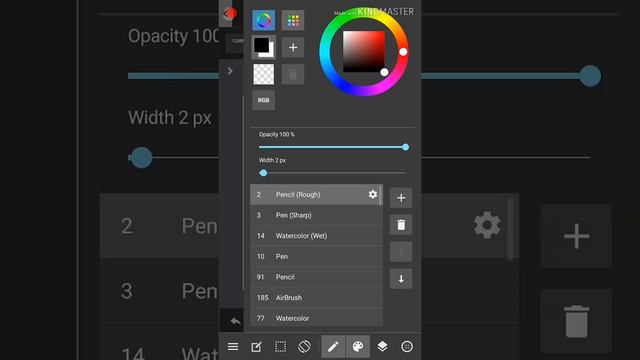The image size is (640, 360).
Task: Add a new brush
Action: pyautogui.click(x=401, y=198)
